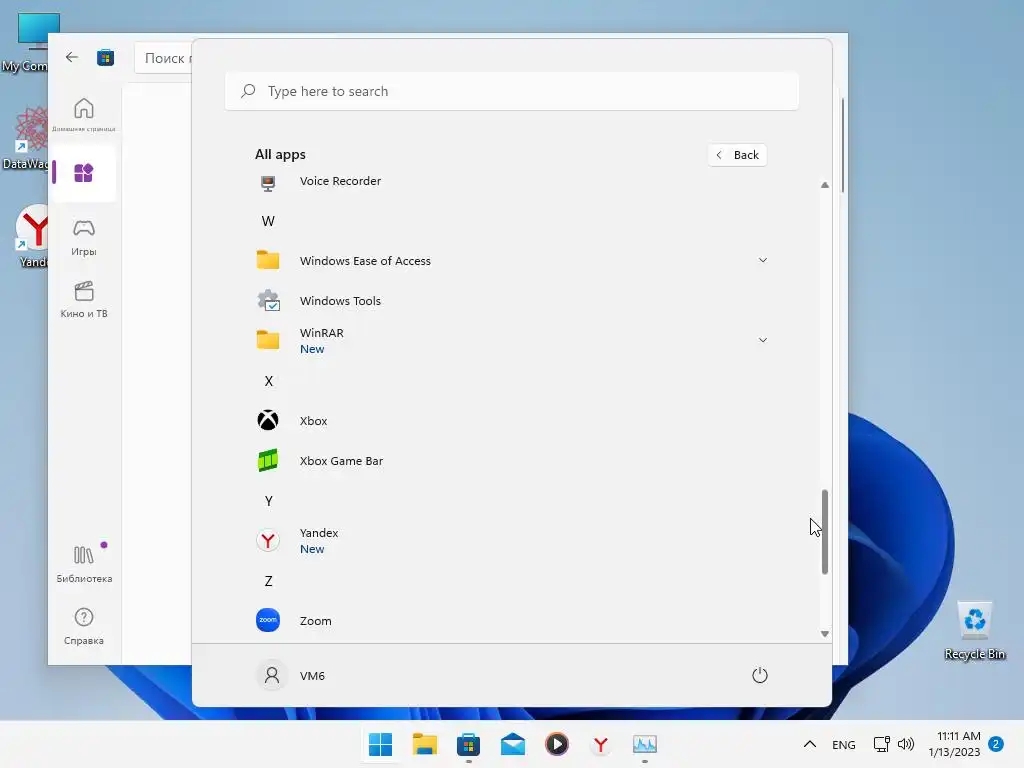Click the Store back arrow
1024x768 pixels.
(72, 57)
